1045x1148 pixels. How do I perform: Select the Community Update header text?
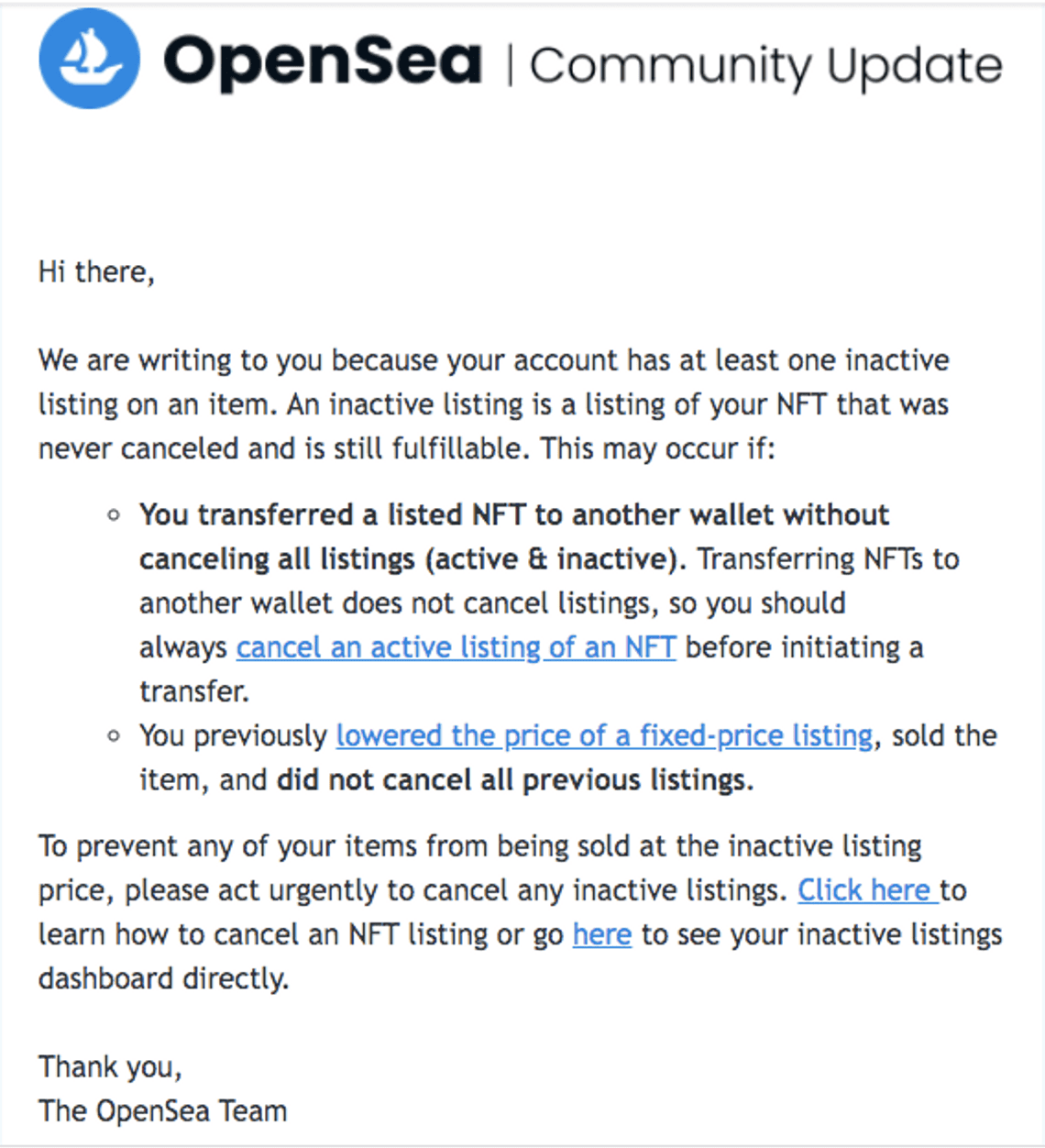766,65
